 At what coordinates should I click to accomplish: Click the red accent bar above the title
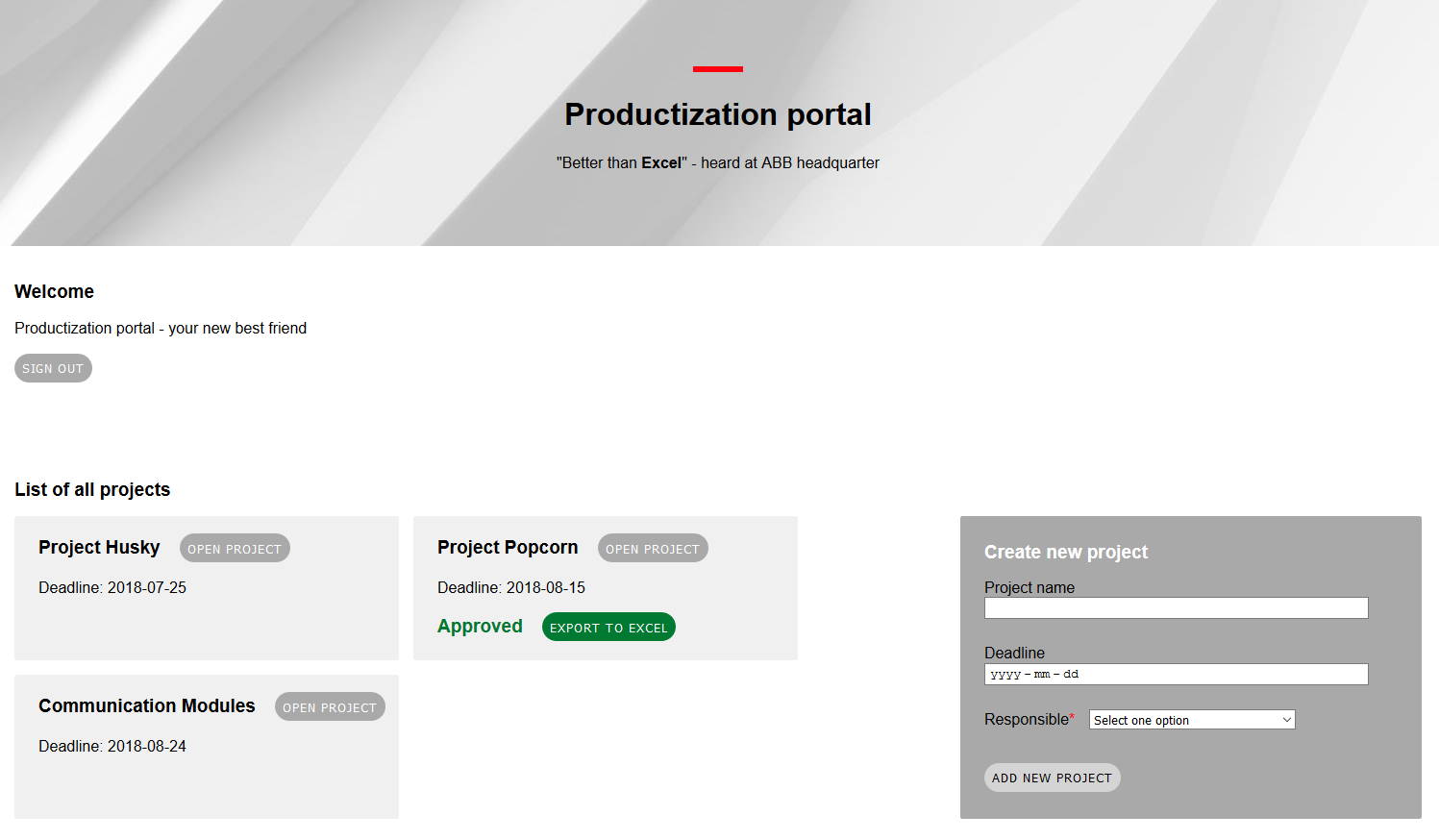pyautogui.click(x=718, y=69)
